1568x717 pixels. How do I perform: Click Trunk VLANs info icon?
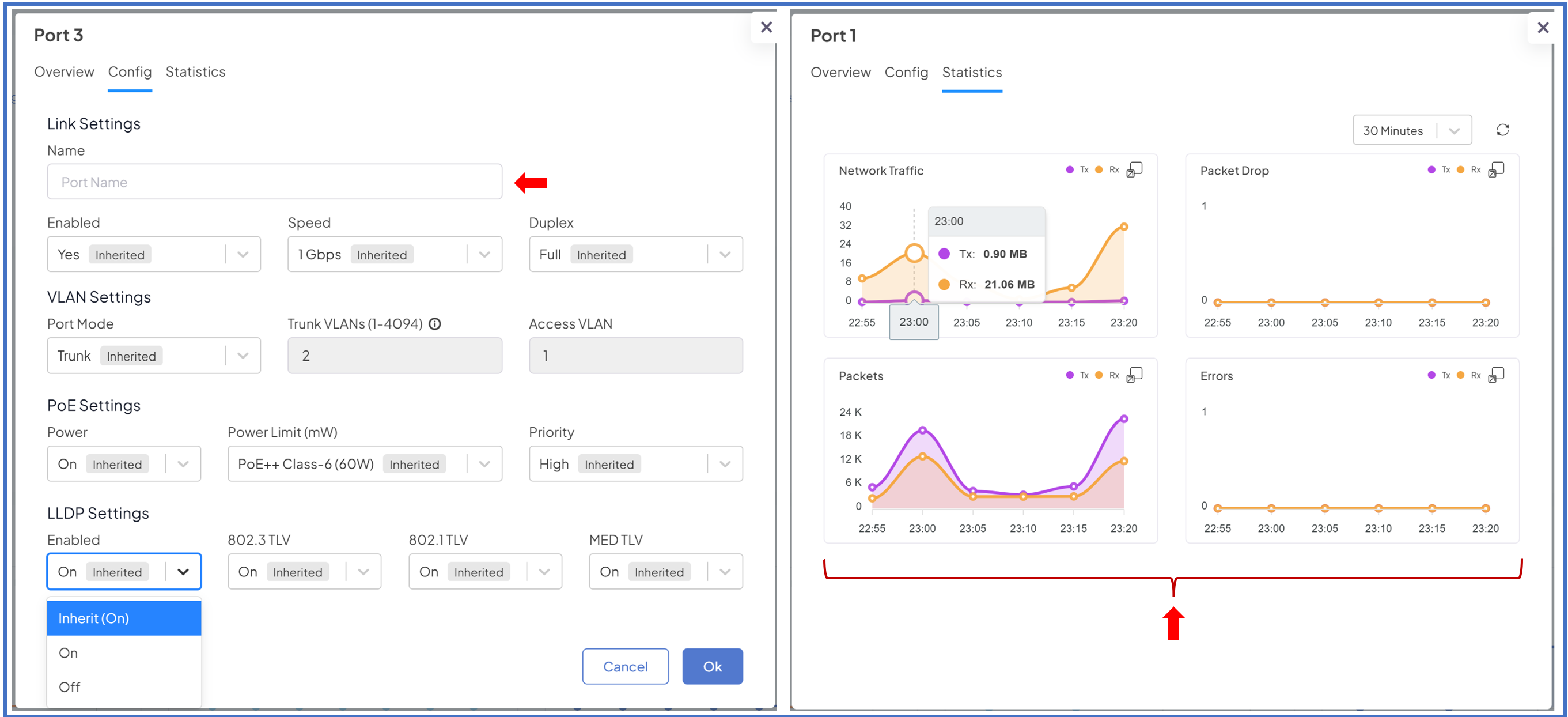[x=434, y=324]
